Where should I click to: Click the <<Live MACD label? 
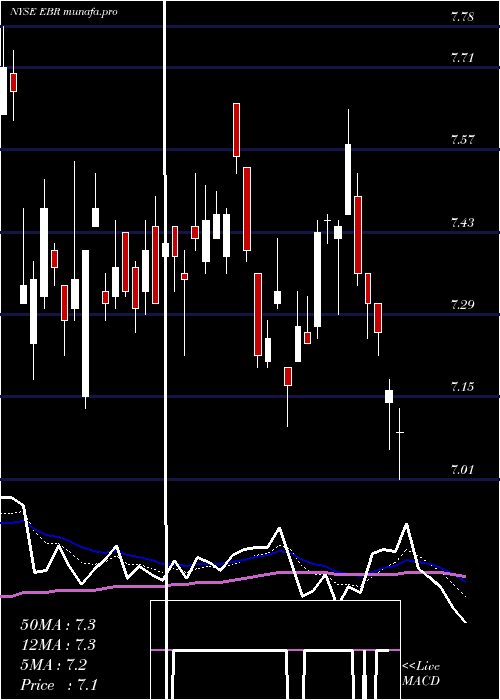pos(421,673)
